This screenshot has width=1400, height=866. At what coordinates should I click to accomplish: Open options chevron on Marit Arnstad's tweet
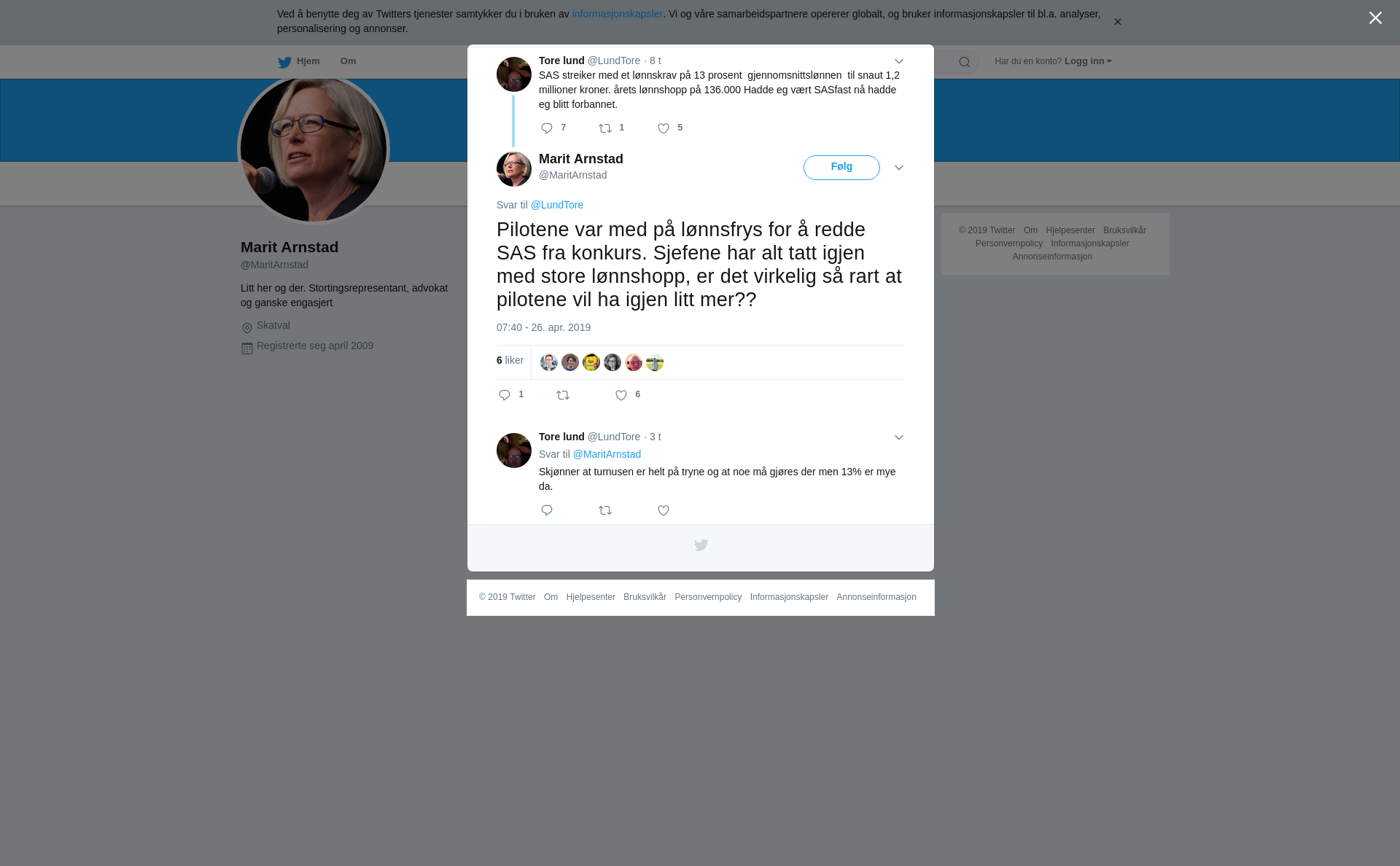899,168
